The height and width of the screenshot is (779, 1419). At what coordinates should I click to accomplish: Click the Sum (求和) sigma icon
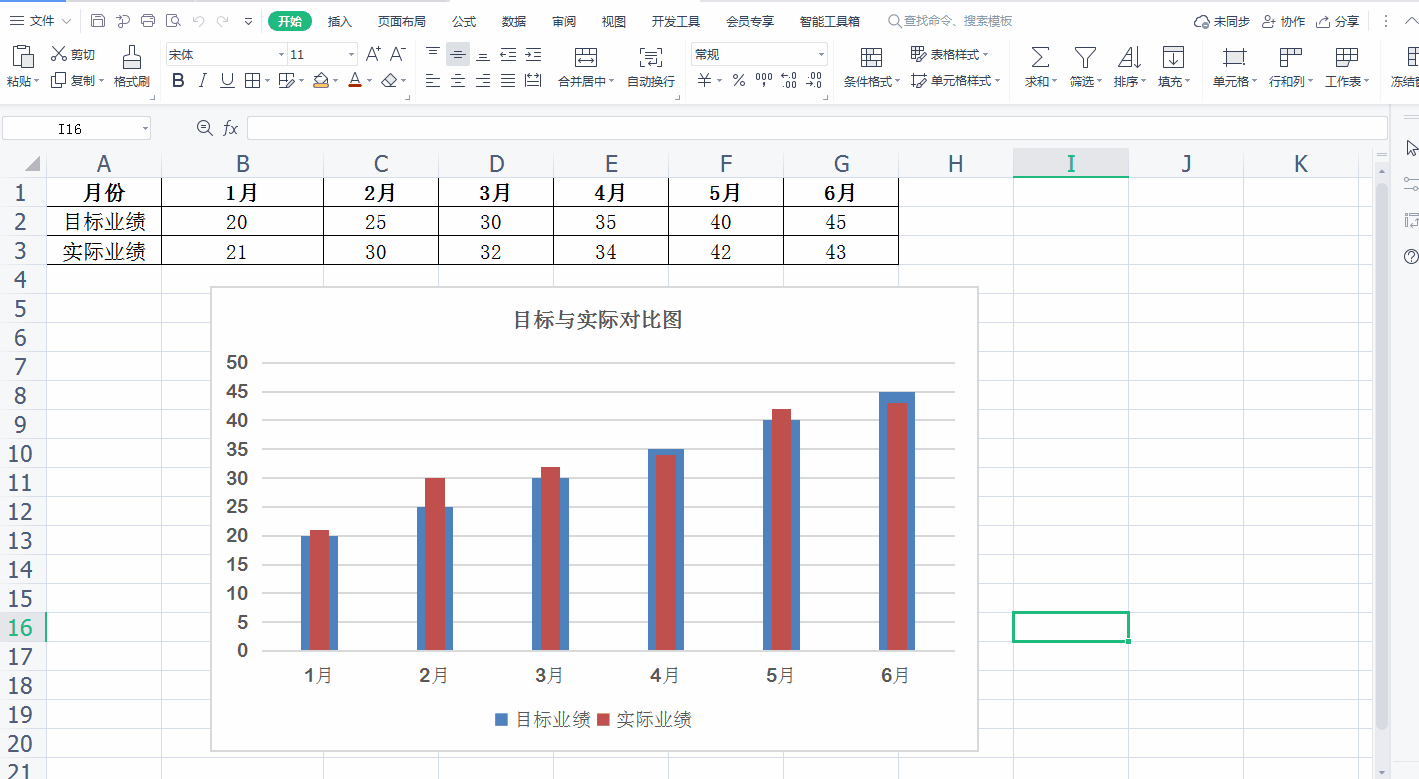pyautogui.click(x=1040, y=57)
